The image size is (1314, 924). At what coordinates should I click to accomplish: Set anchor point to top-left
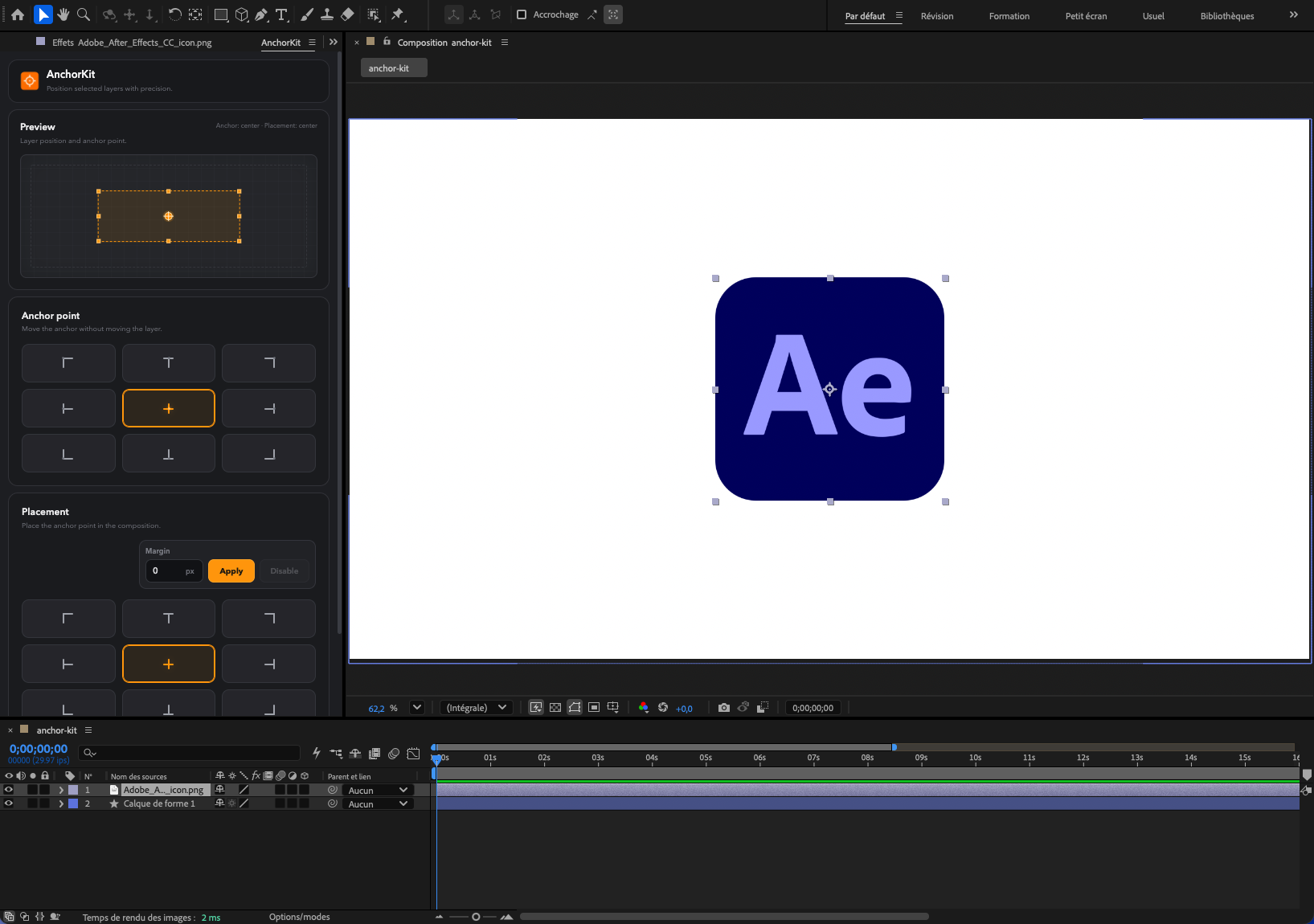click(68, 363)
